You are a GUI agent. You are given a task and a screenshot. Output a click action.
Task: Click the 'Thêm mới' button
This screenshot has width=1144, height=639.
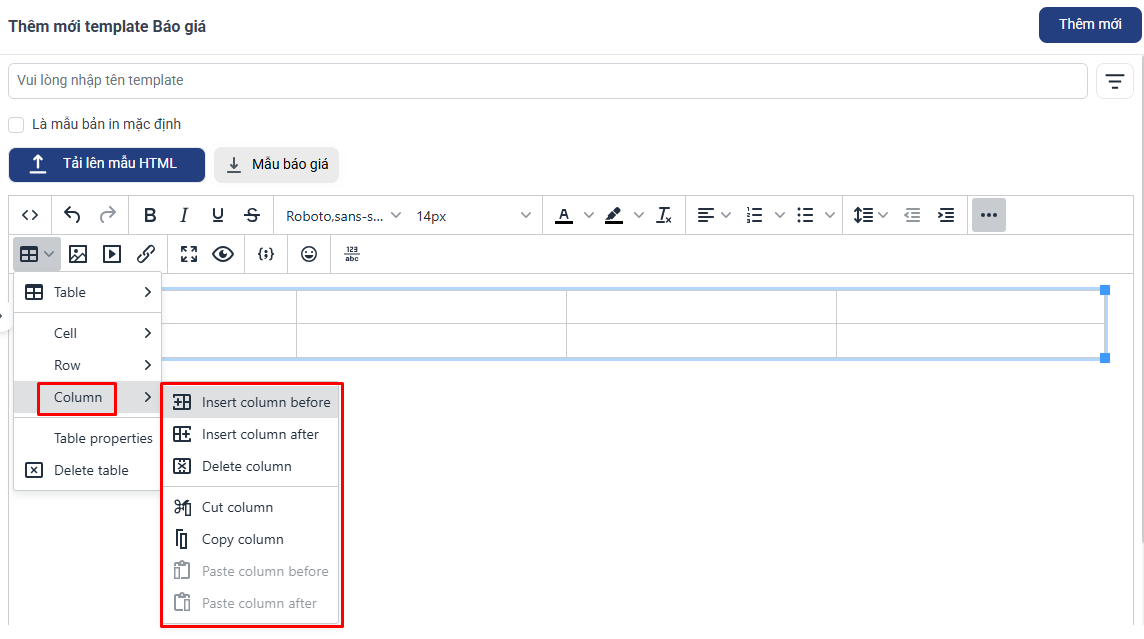coord(1090,25)
